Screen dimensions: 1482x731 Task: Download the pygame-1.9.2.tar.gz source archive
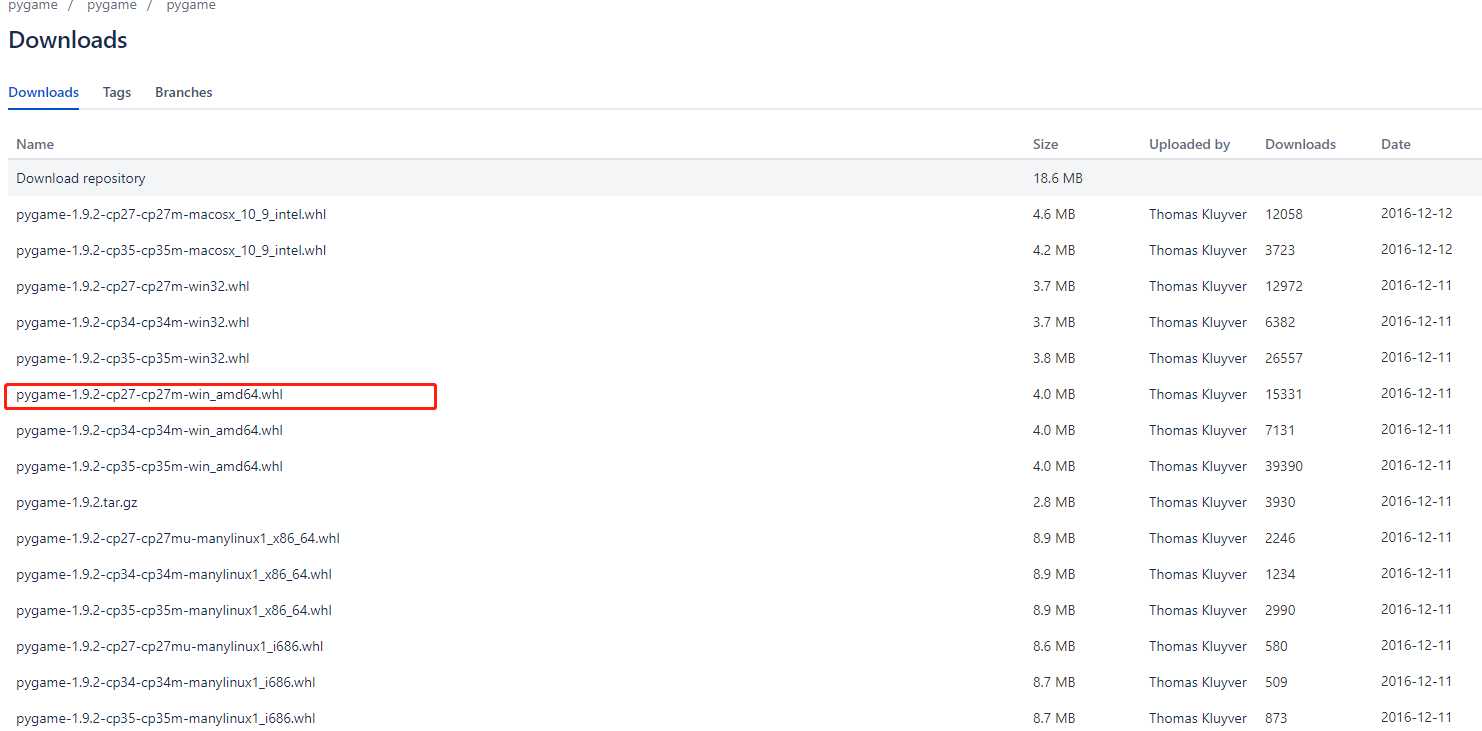coord(77,502)
